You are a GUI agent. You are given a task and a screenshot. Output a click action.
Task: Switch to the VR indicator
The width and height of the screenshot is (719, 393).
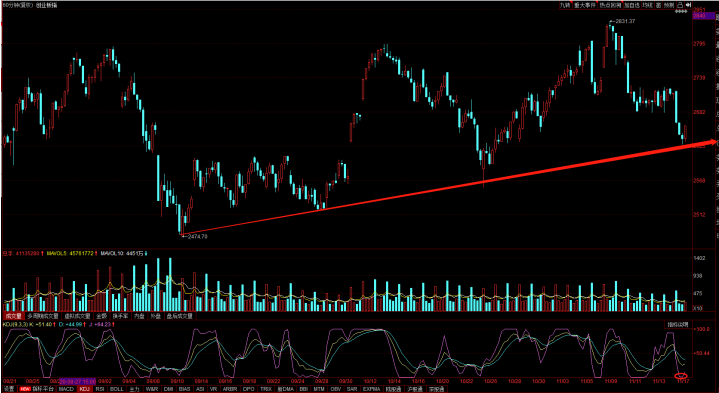(x=213, y=389)
